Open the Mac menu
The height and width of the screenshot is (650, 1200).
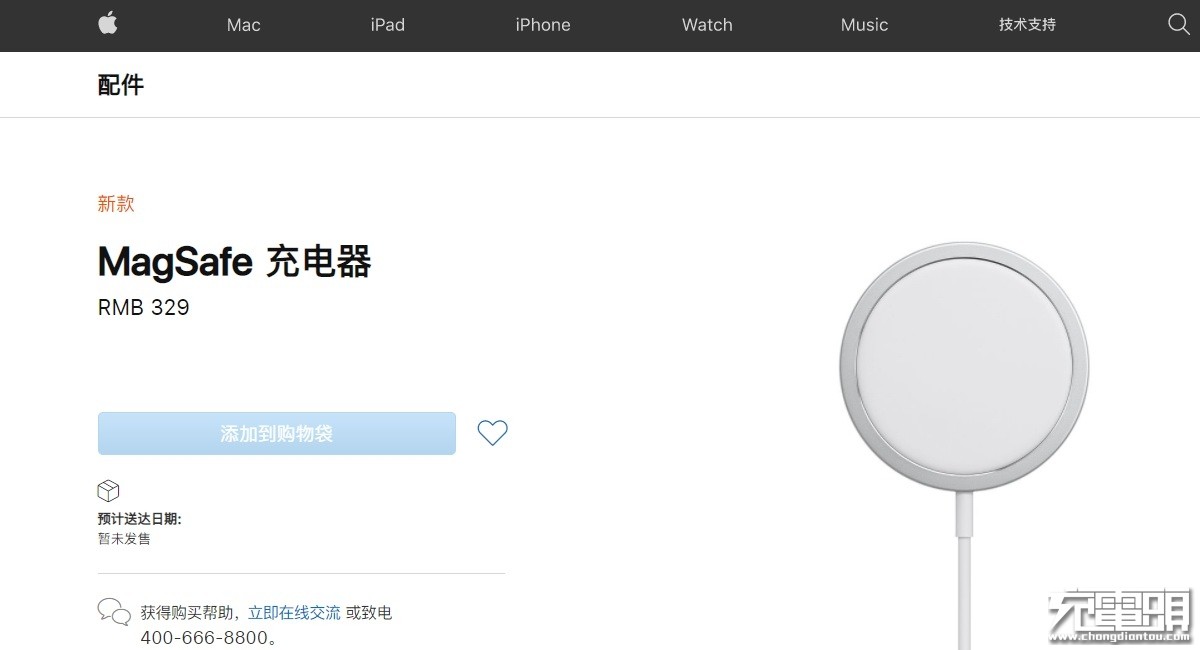point(243,25)
